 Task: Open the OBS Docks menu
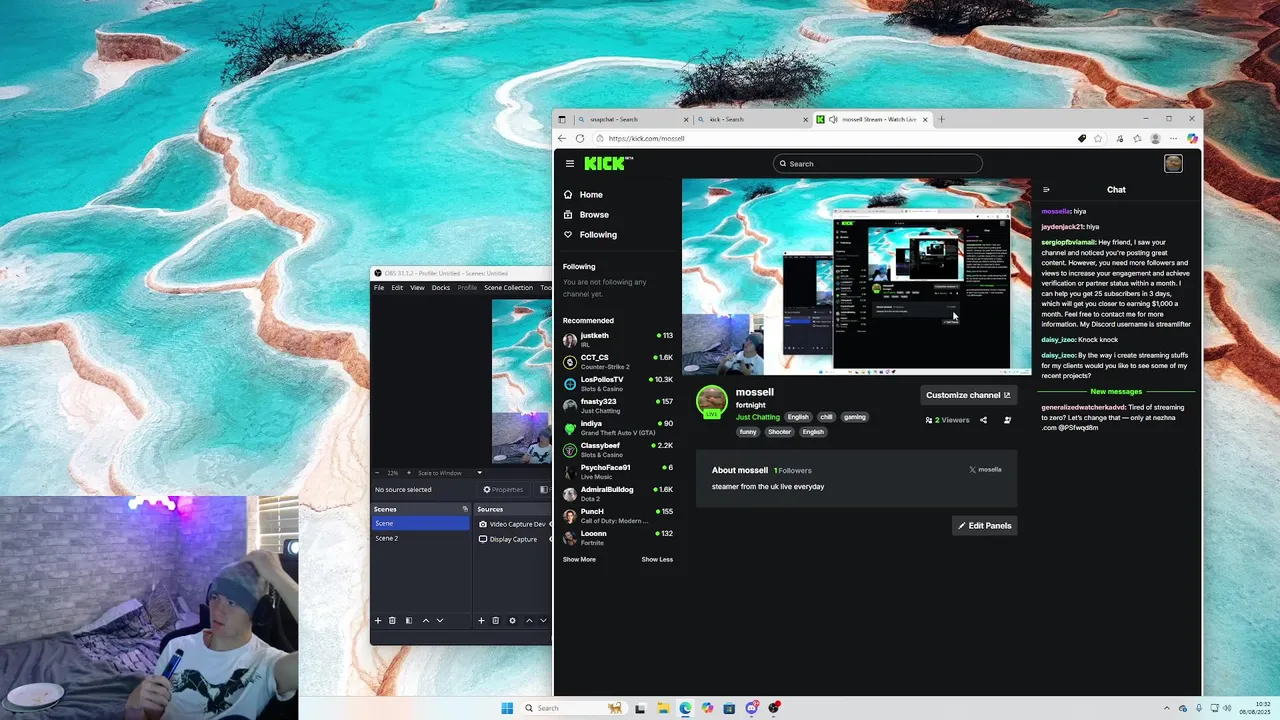click(x=440, y=287)
